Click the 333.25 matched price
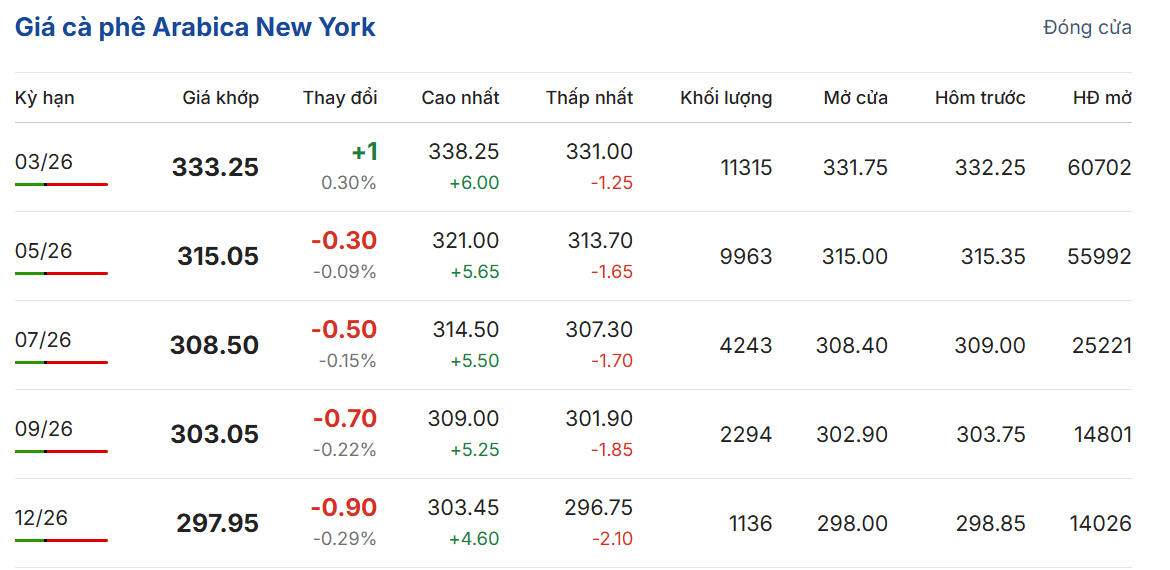The width and height of the screenshot is (1170, 570). [215, 168]
